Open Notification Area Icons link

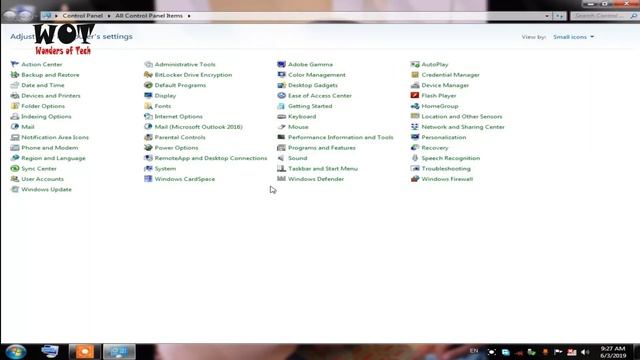[55, 137]
